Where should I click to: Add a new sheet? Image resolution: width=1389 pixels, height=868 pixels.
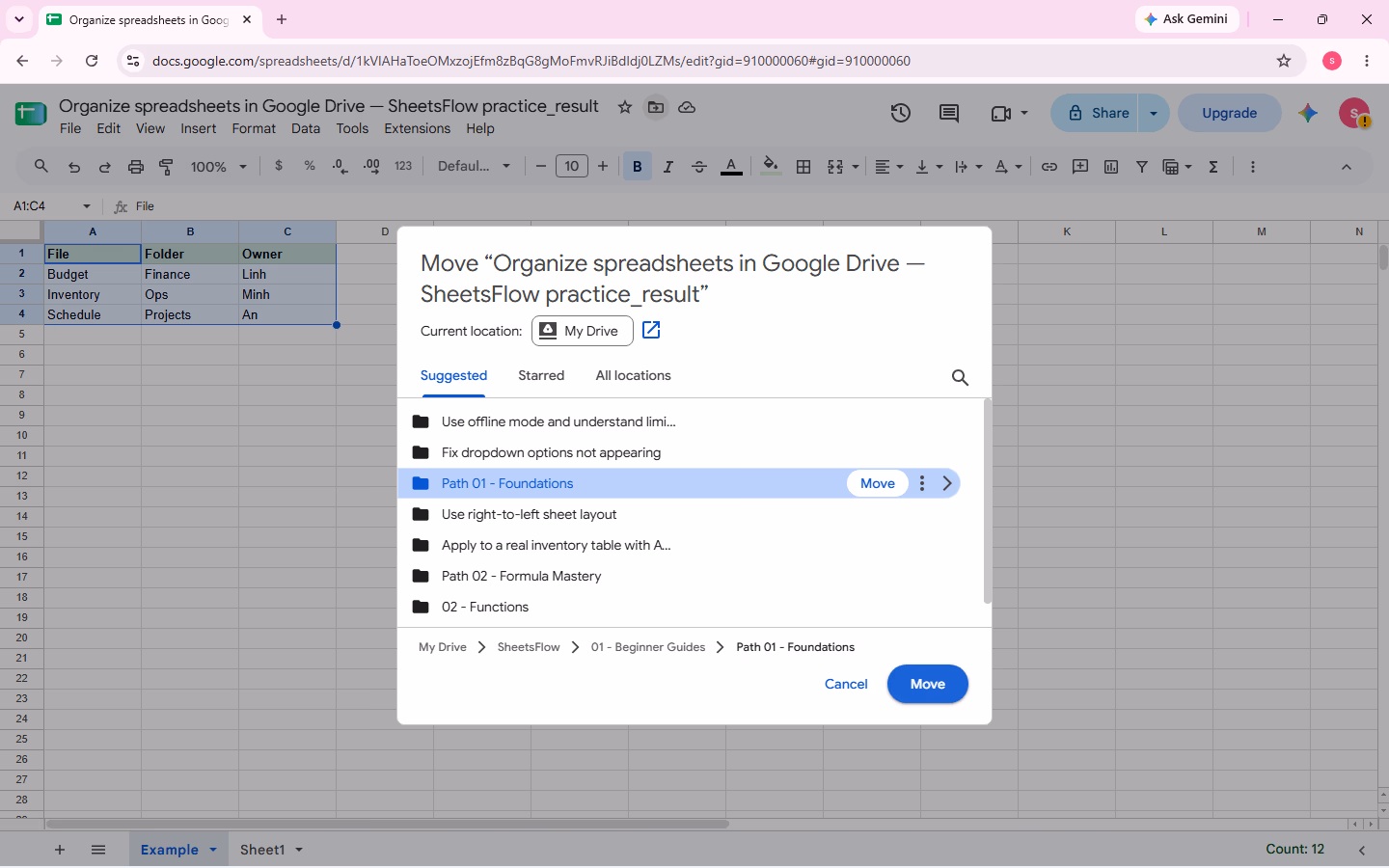60,850
